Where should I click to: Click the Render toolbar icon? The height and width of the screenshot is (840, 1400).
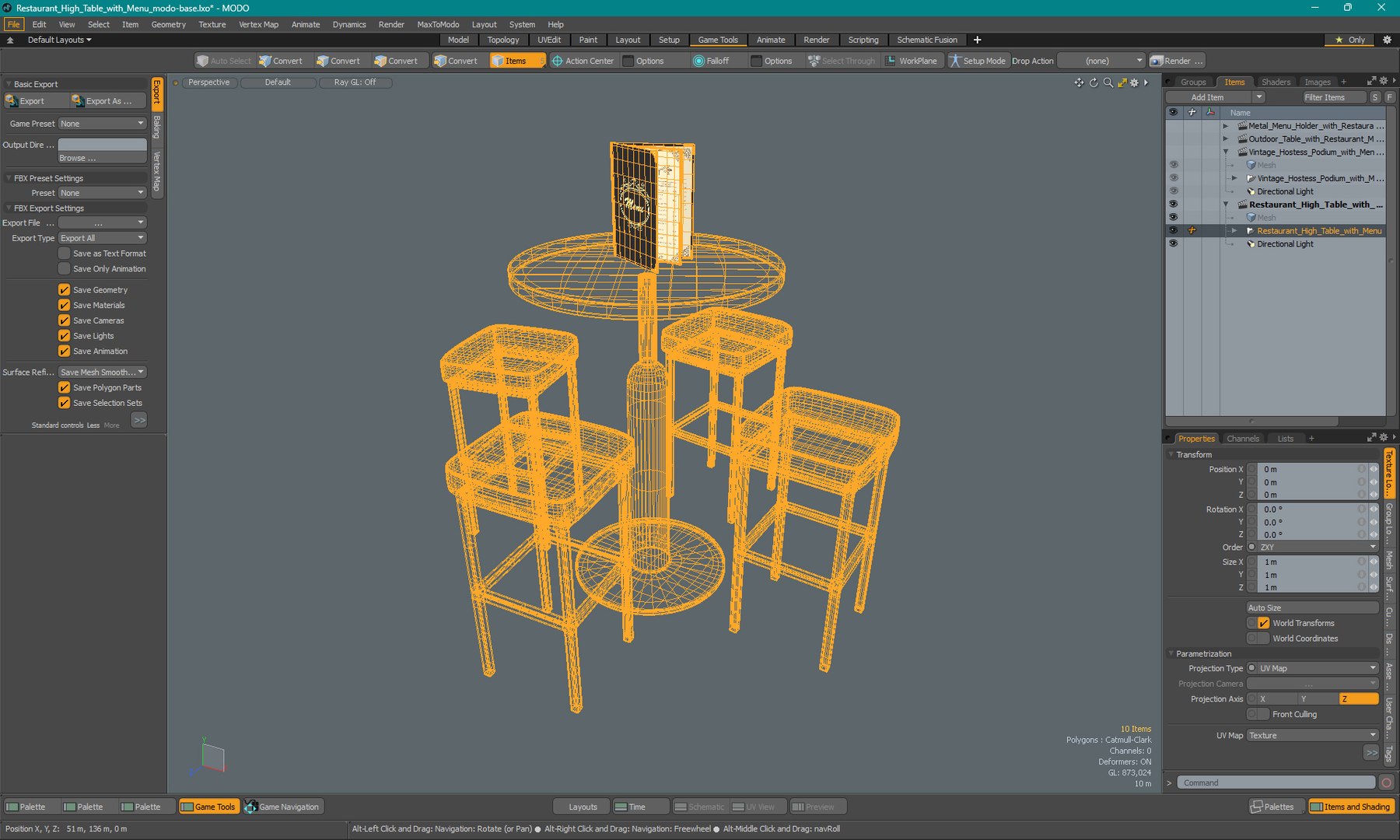(x=1157, y=61)
